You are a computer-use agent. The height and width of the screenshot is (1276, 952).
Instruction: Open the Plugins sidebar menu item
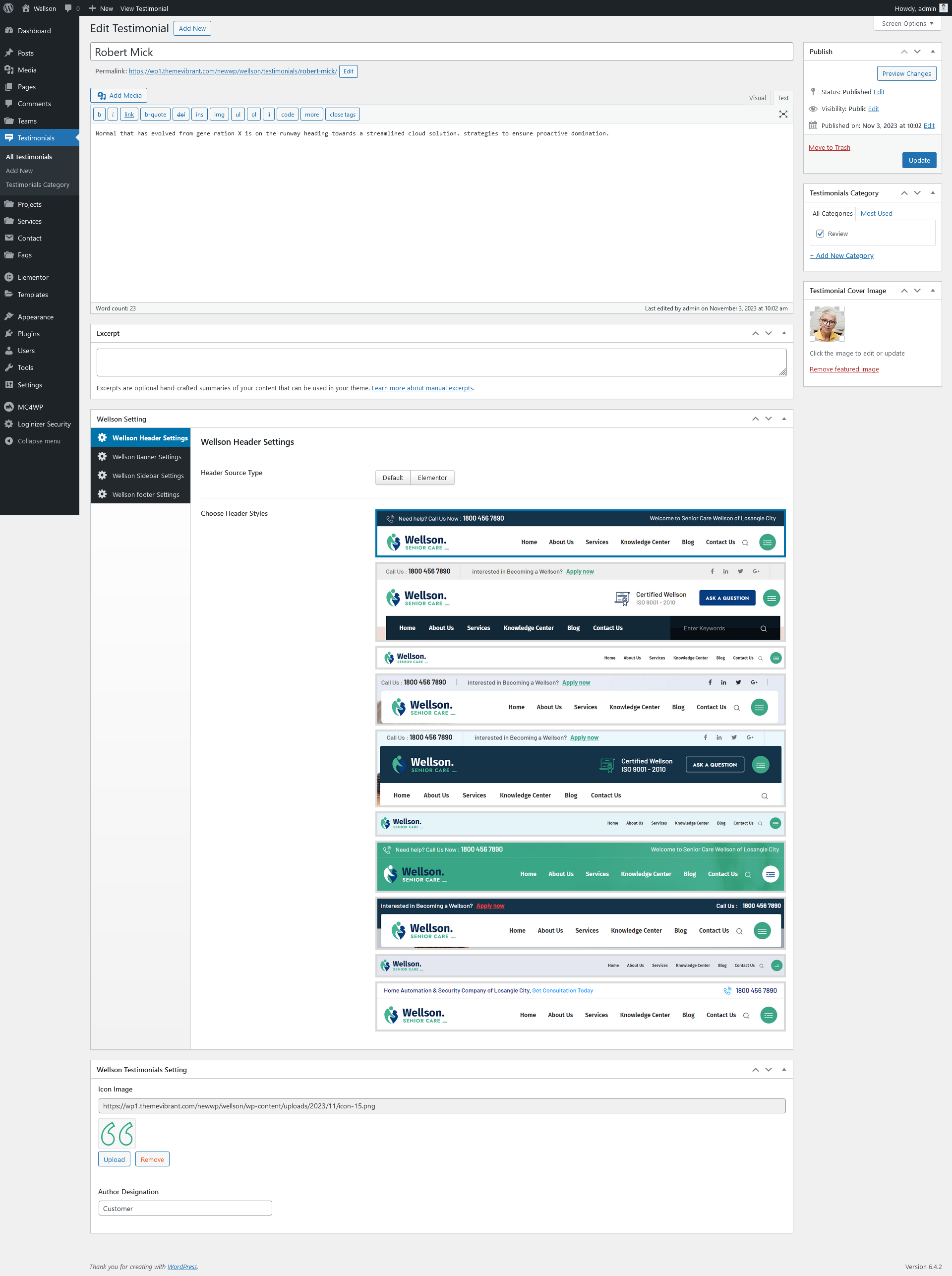click(28, 334)
